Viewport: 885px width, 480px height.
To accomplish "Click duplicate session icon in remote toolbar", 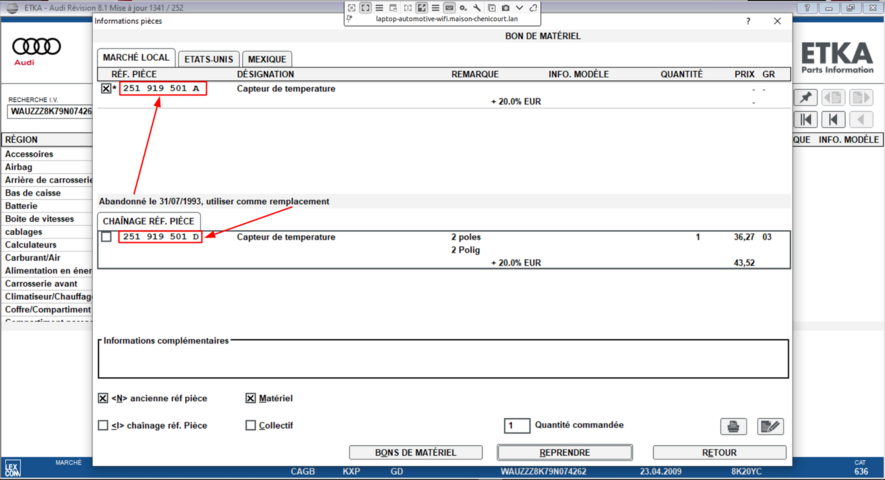I will pos(492,8).
